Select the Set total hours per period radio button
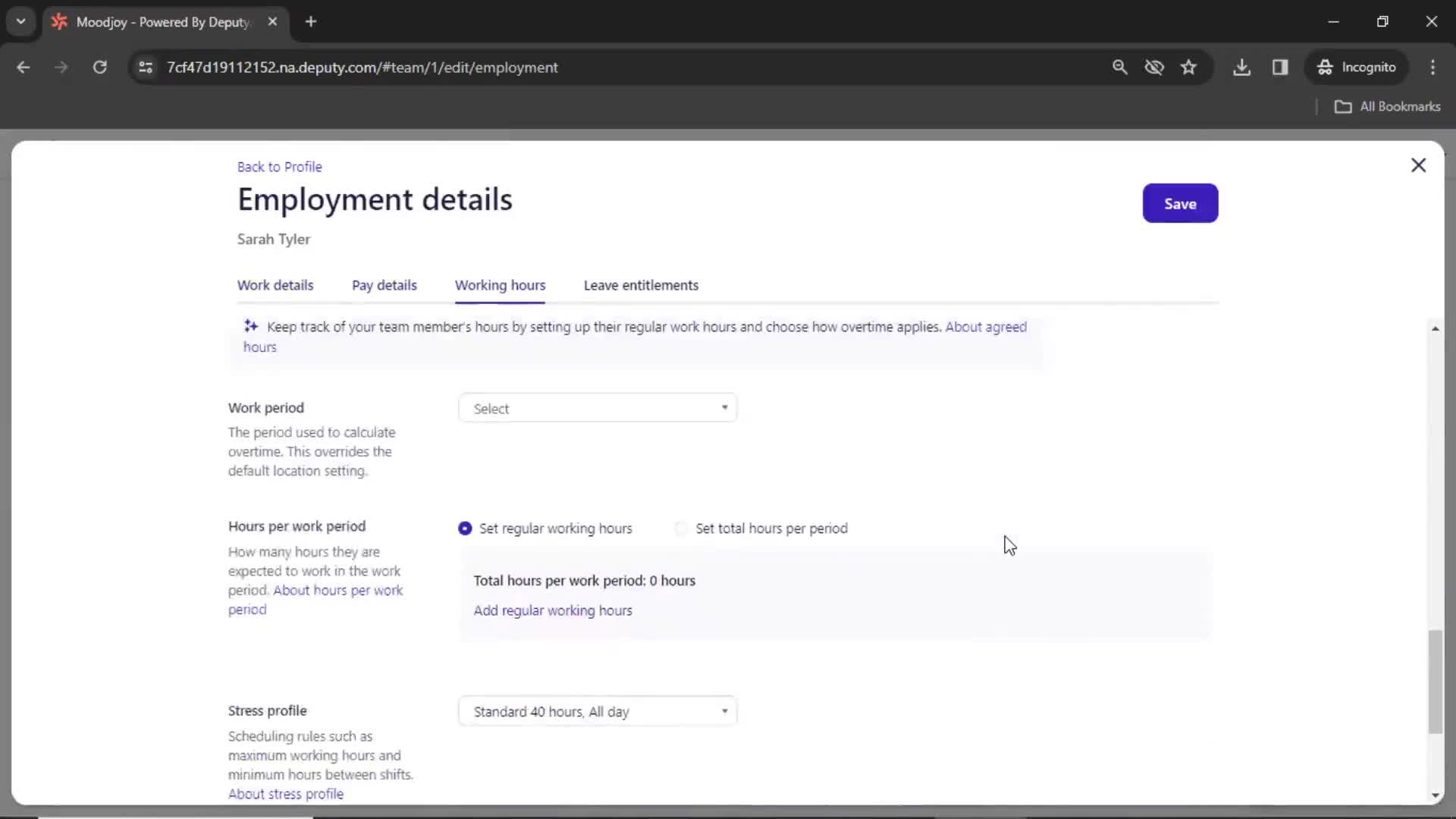Screen dimensions: 1456x819 pyautogui.click(x=680, y=528)
